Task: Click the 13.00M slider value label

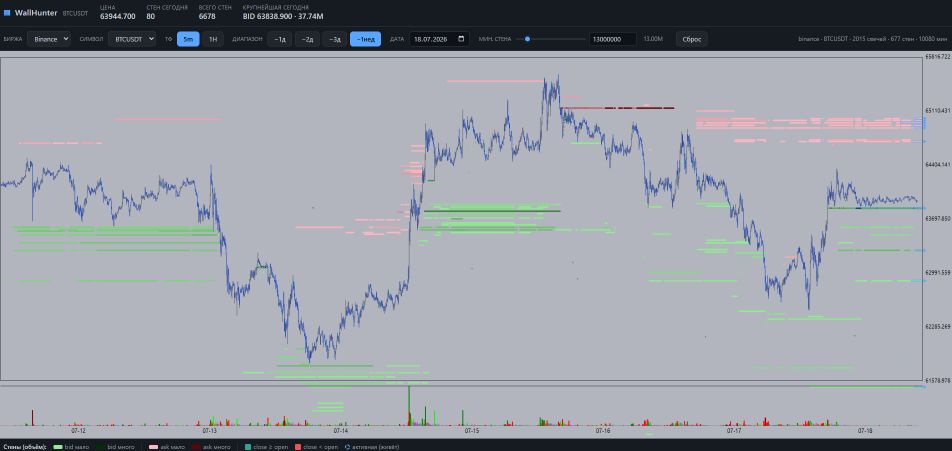Action: pyautogui.click(x=653, y=39)
